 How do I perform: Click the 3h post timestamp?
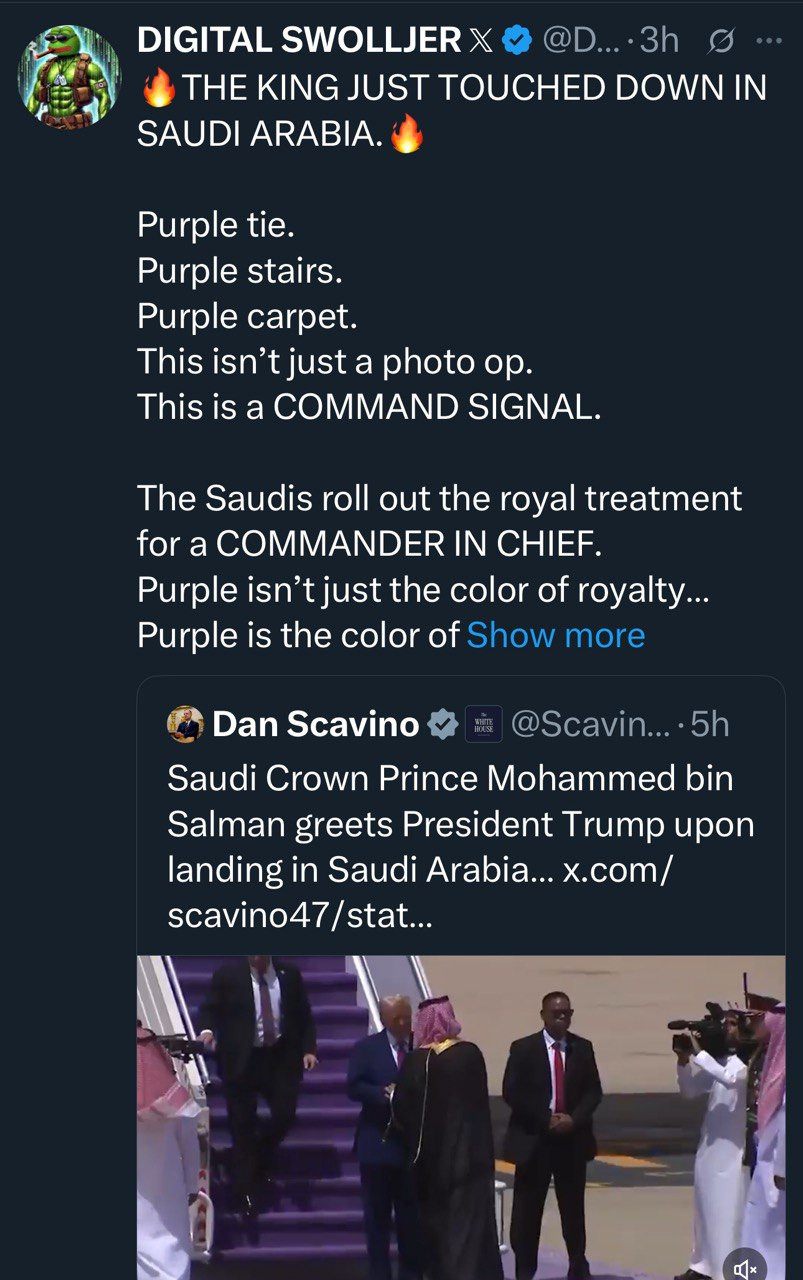point(659,40)
